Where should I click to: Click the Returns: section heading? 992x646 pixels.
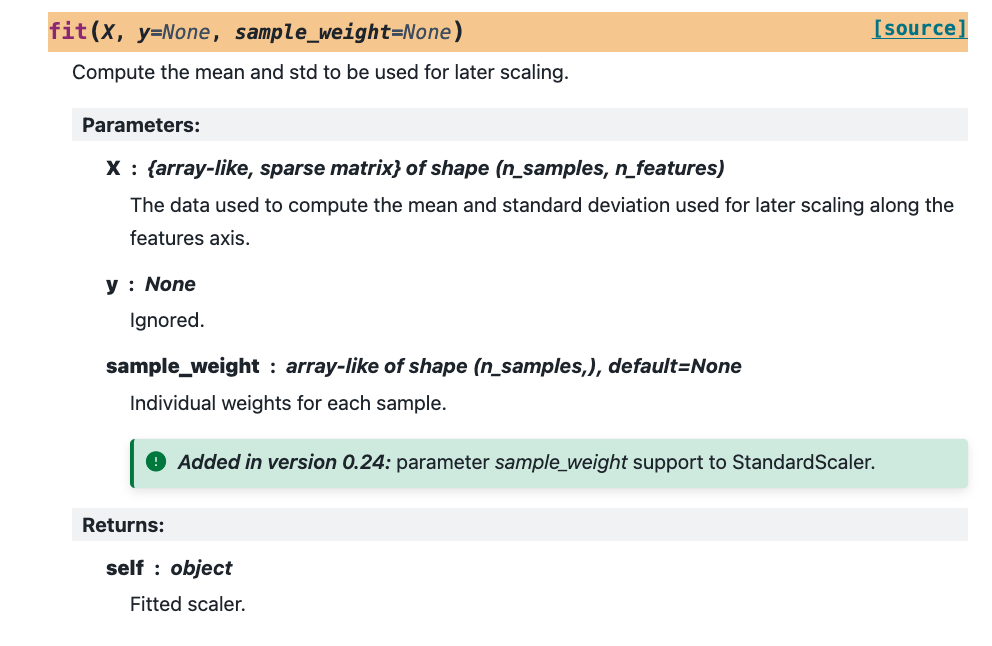[x=123, y=524]
